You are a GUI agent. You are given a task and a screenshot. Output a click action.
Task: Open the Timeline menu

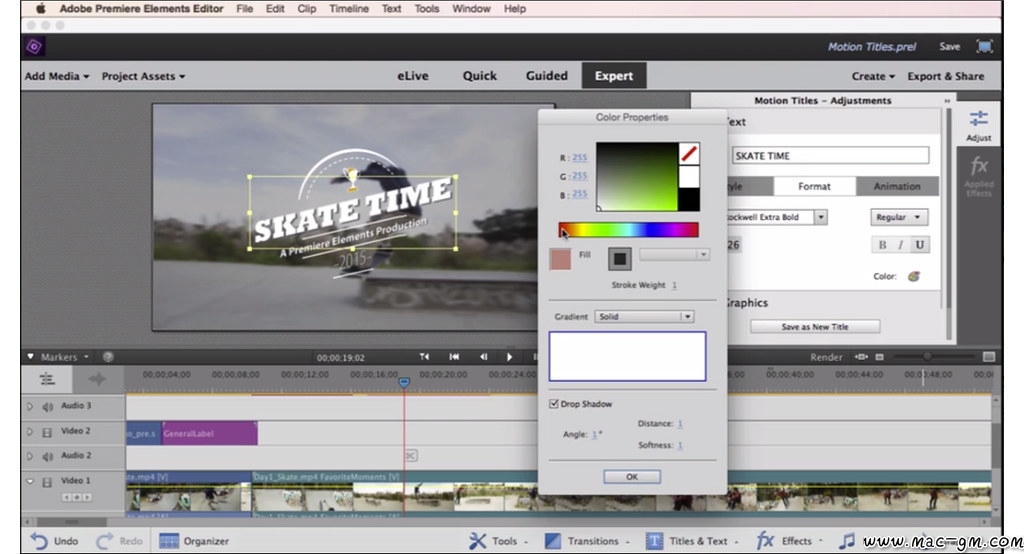pyautogui.click(x=349, y=8)
